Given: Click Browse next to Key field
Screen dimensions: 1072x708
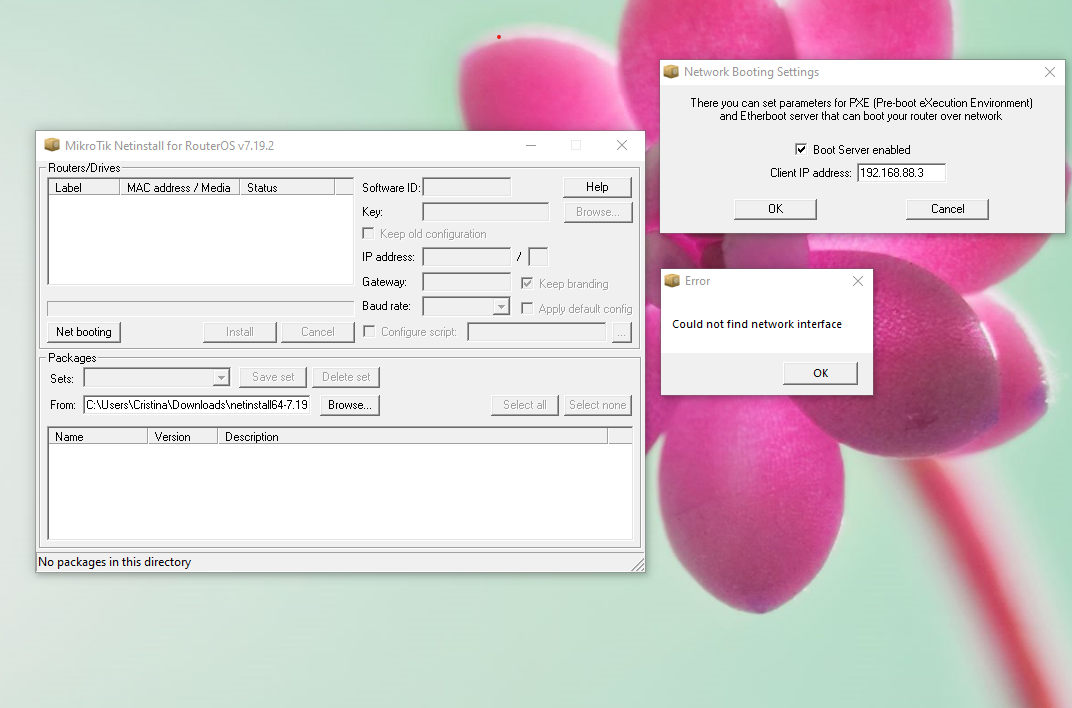Looking at the screenshot, I should coord(598,212).
